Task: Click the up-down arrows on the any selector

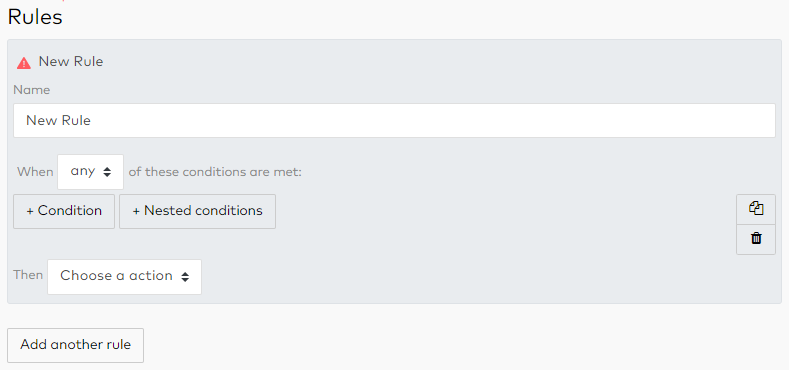Action: 107,172
